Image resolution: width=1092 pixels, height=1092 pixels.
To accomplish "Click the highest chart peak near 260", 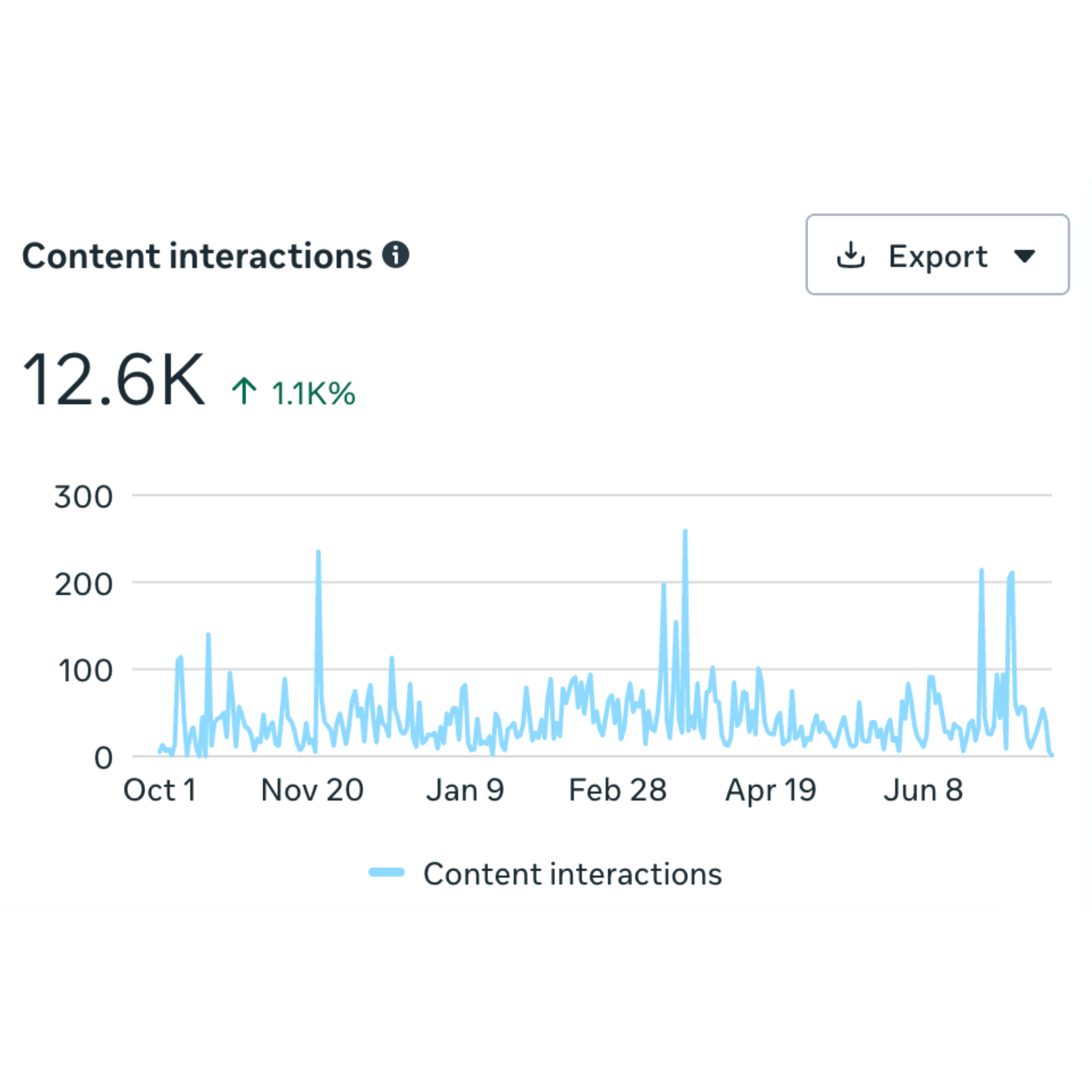I will [685, 532].
